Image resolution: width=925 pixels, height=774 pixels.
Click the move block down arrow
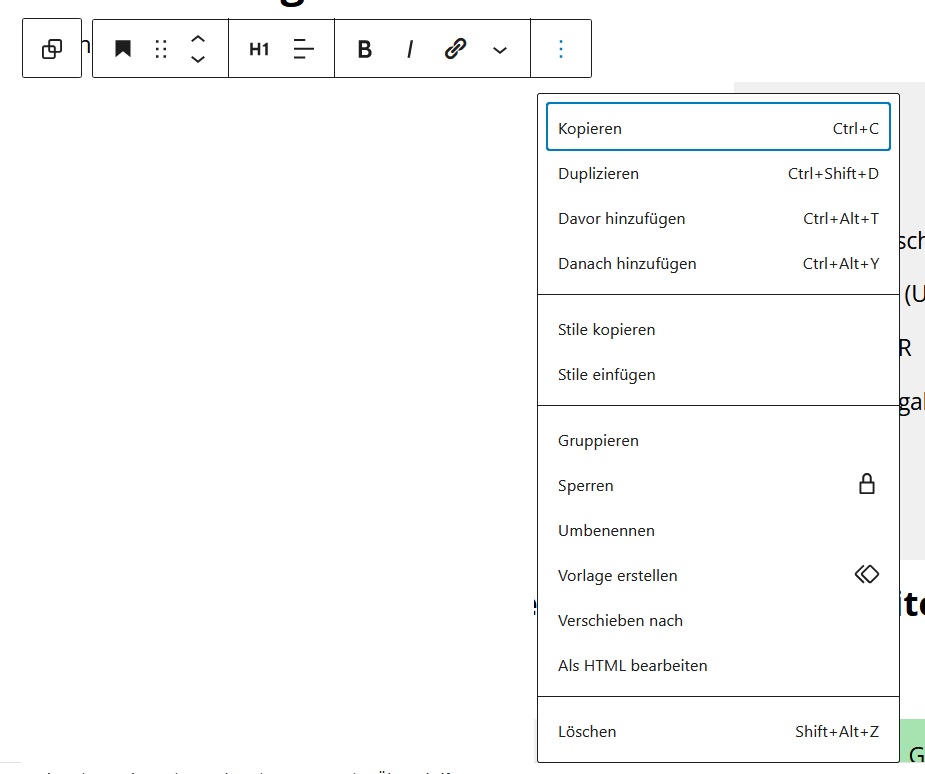point(198,60)
